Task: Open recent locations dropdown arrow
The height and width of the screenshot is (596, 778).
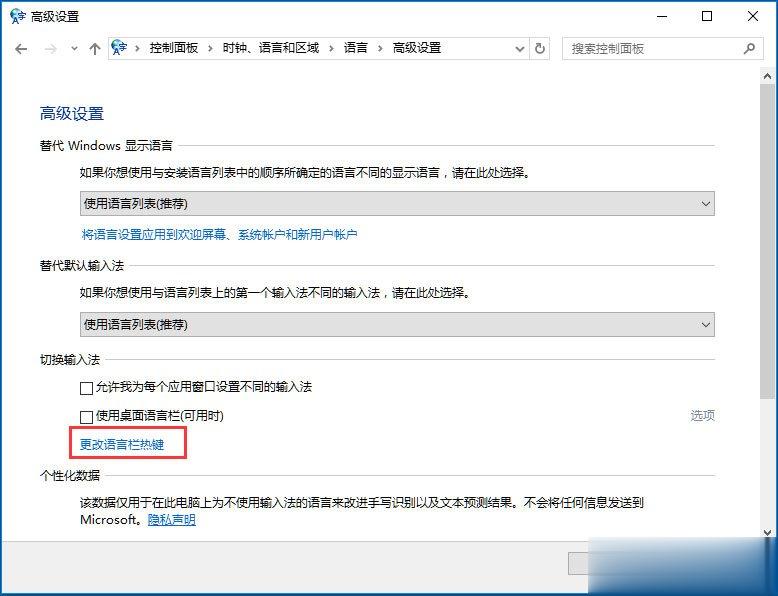Action: pyautogui.click(x=74, y=49)
